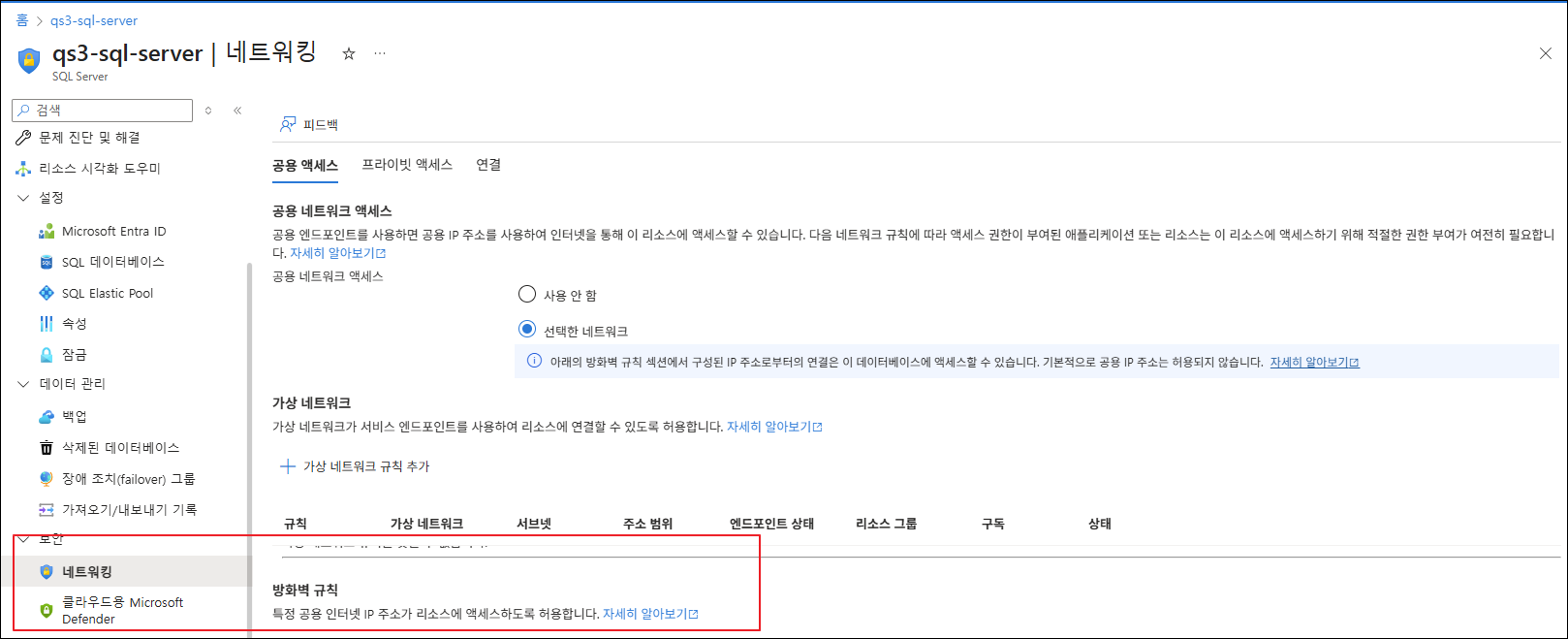Collapse the 데이터 관리 section

tap(24, 384)
